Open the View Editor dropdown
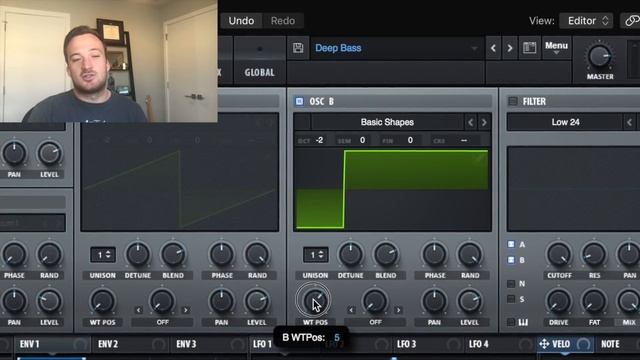Viewport: 640px width, 360px height. point(586,21)
